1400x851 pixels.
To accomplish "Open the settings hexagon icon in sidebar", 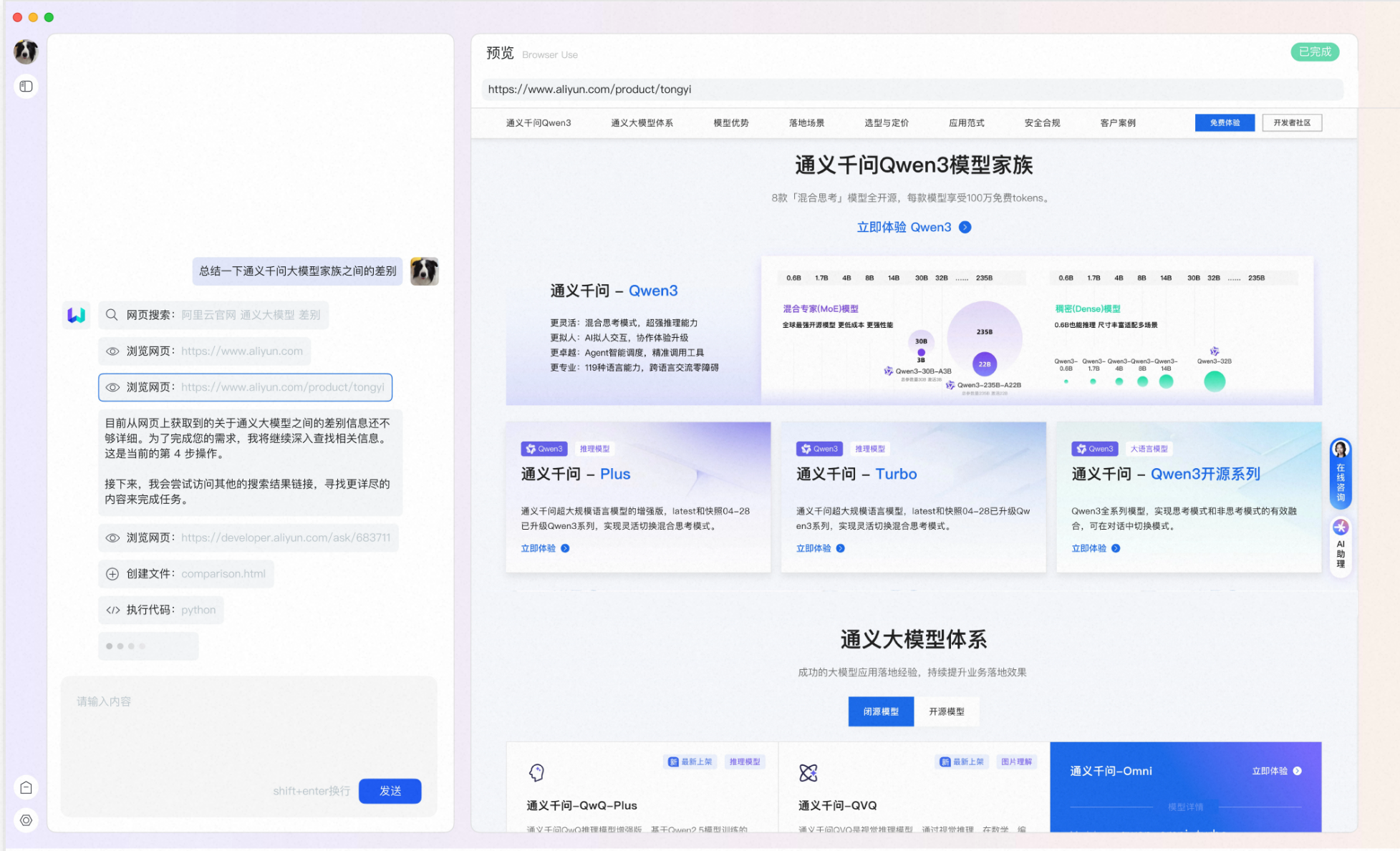I will click(26, 820).
